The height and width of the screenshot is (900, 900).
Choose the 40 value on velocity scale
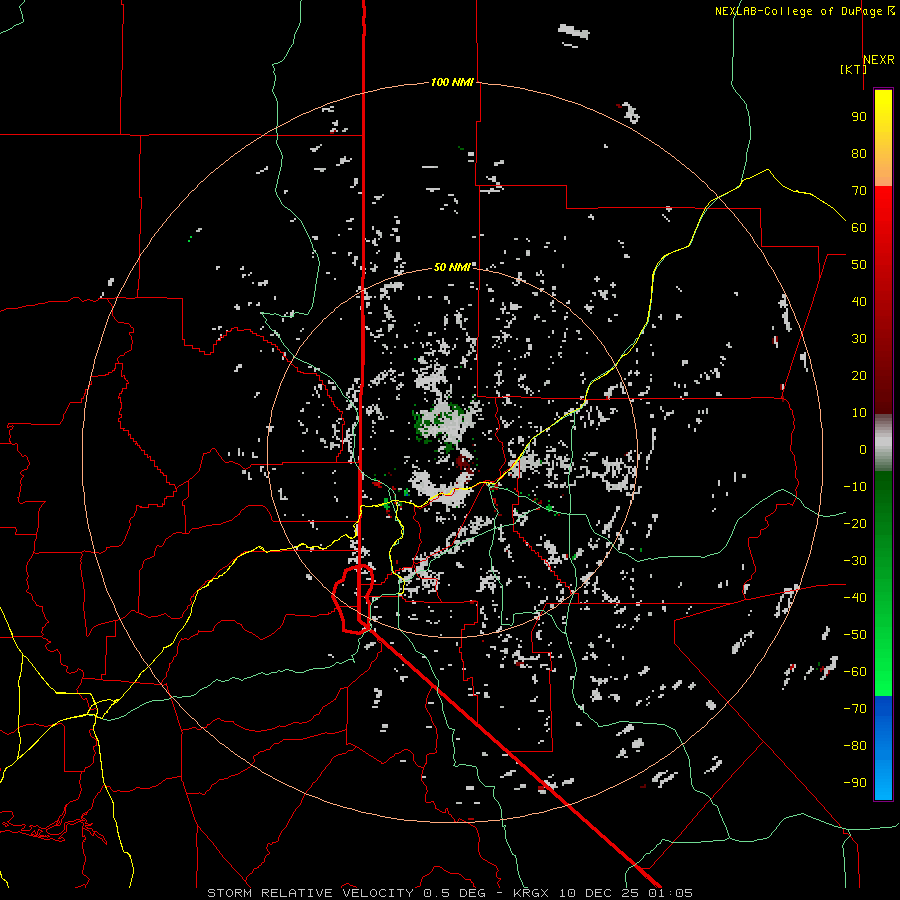[x=859, y=302]
